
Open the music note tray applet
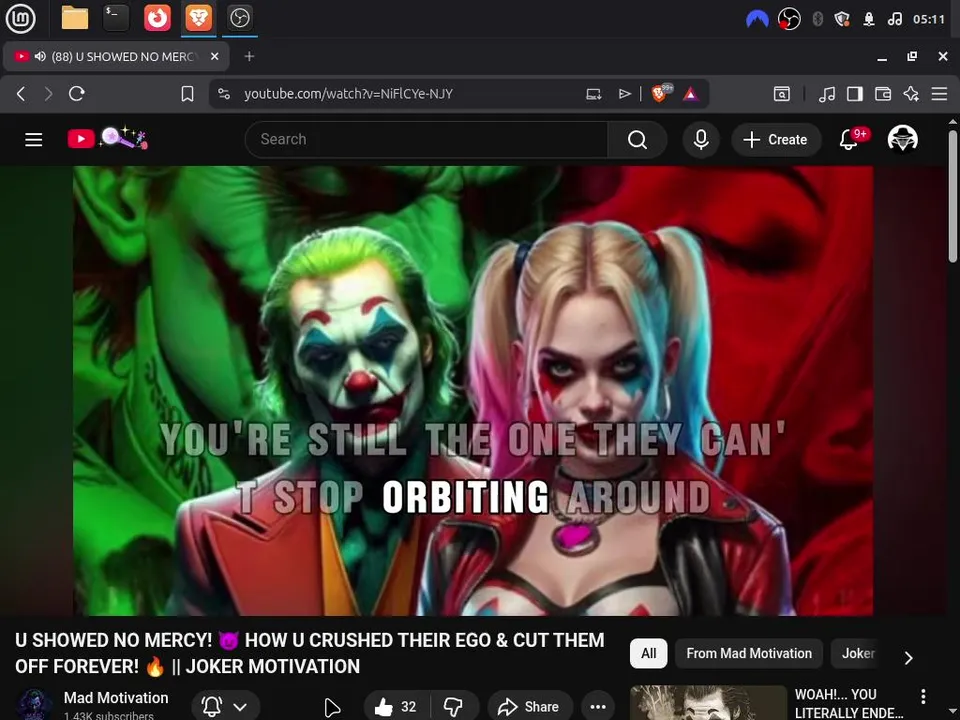click(894, 20)
